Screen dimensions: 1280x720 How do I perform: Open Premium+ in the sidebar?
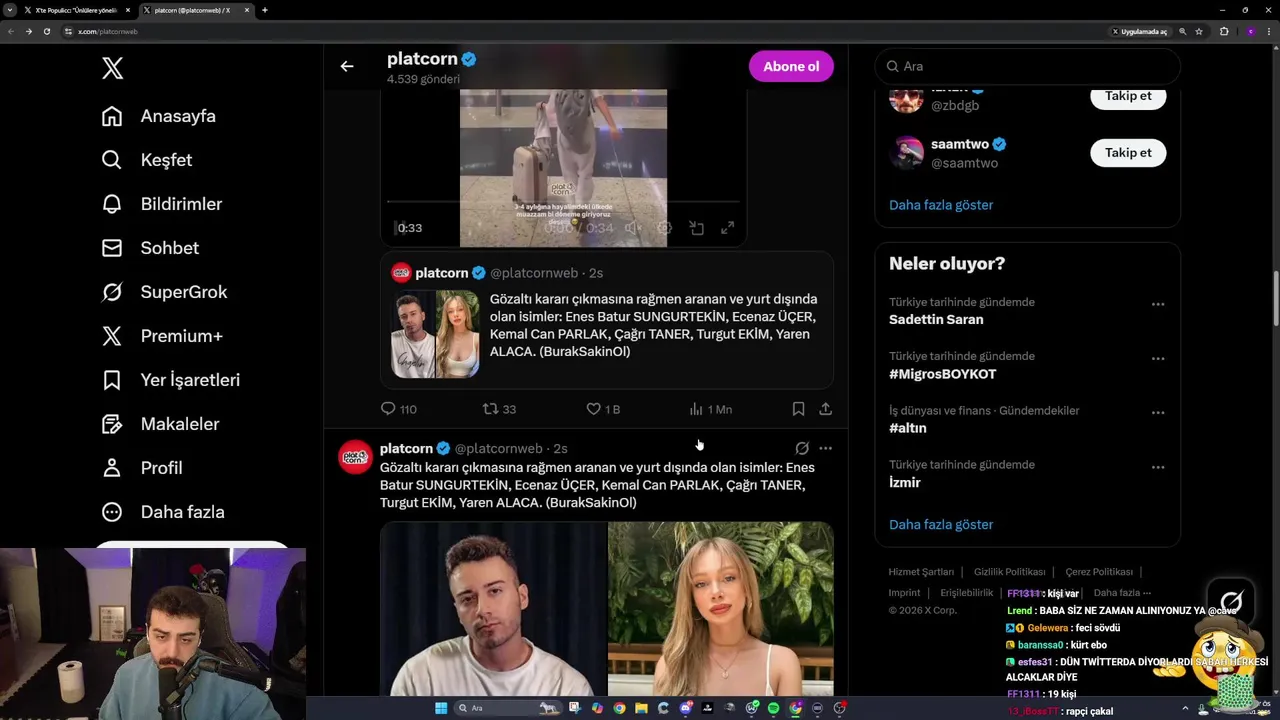coord(162,336)
